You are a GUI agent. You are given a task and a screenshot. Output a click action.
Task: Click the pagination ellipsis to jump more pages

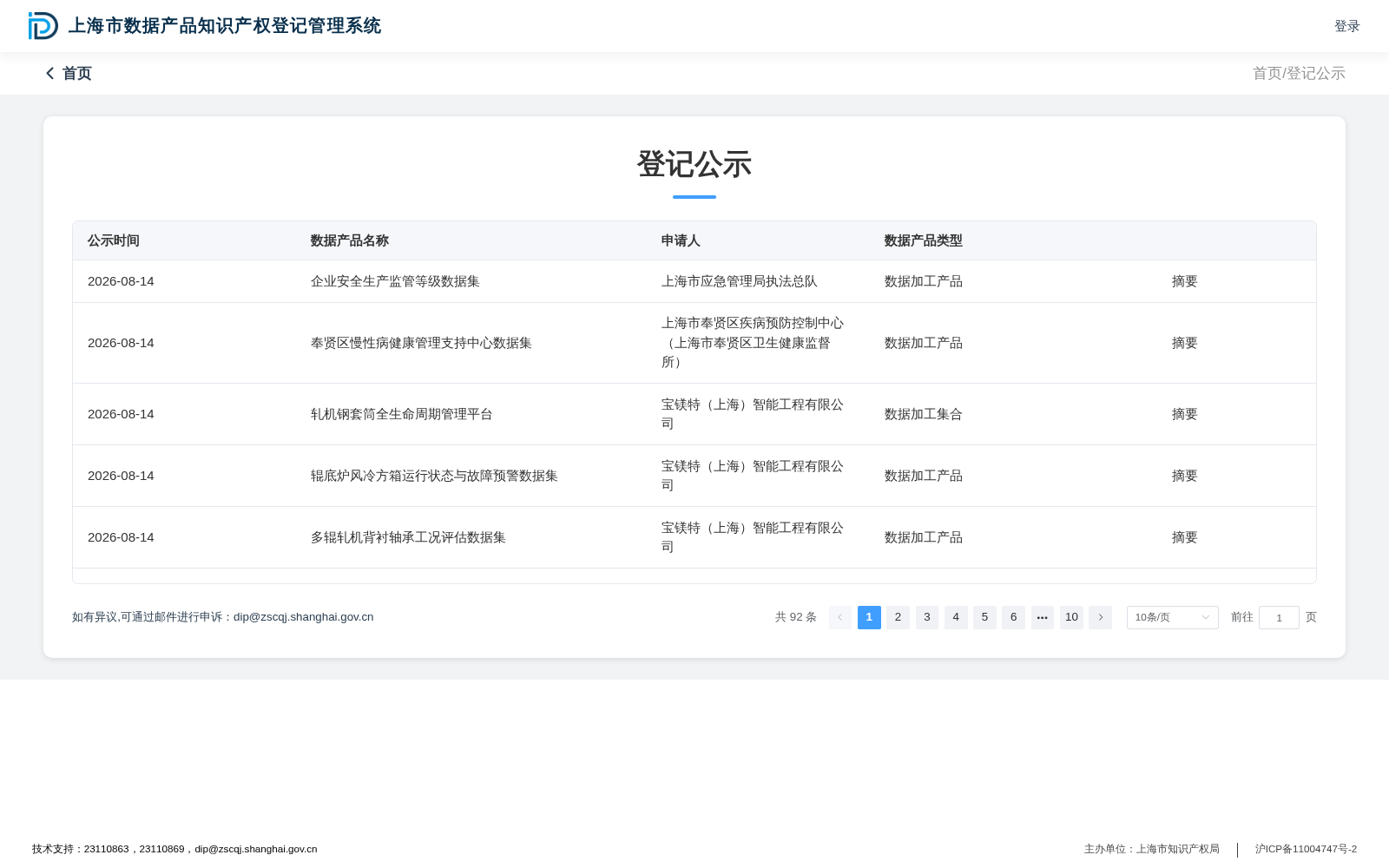coord(1043,617)
